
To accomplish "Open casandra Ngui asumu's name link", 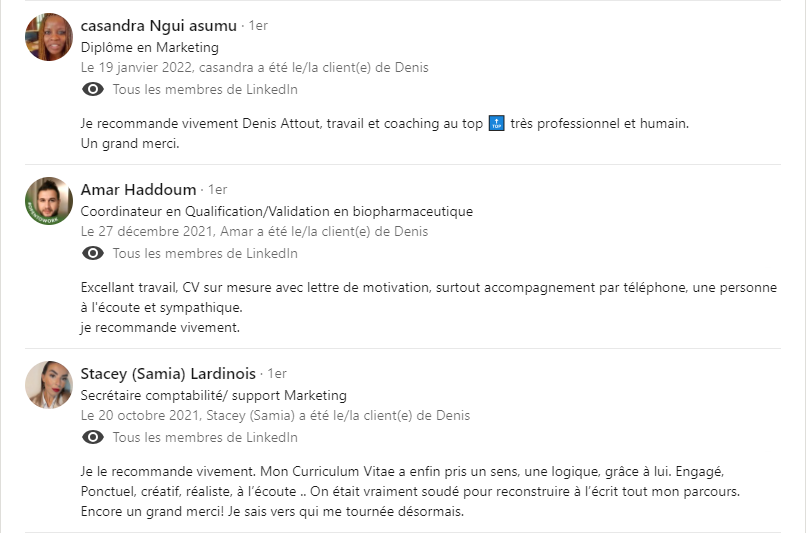I will coord(158,25).
